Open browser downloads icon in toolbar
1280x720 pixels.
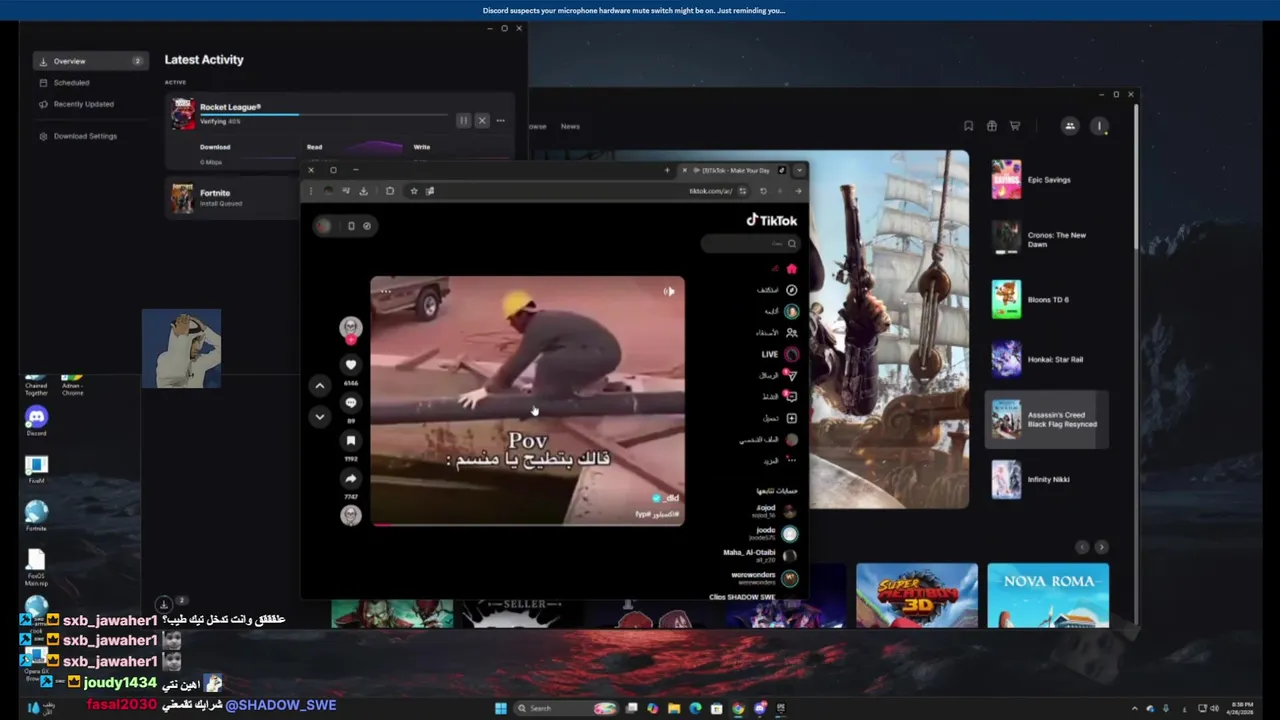[363, 191]
